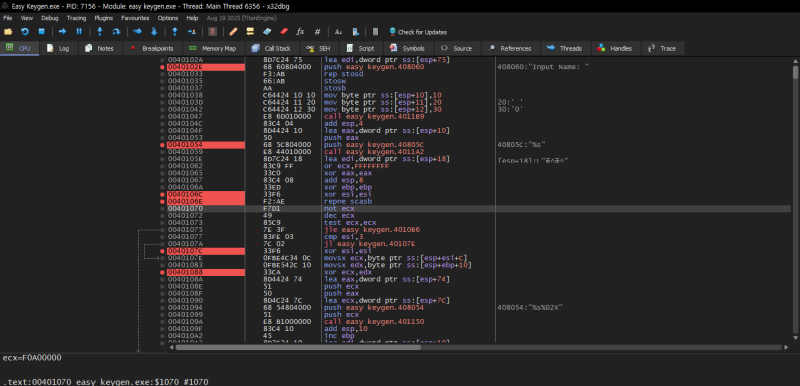Open the Patches bandage icon

[x=233, y=32]
